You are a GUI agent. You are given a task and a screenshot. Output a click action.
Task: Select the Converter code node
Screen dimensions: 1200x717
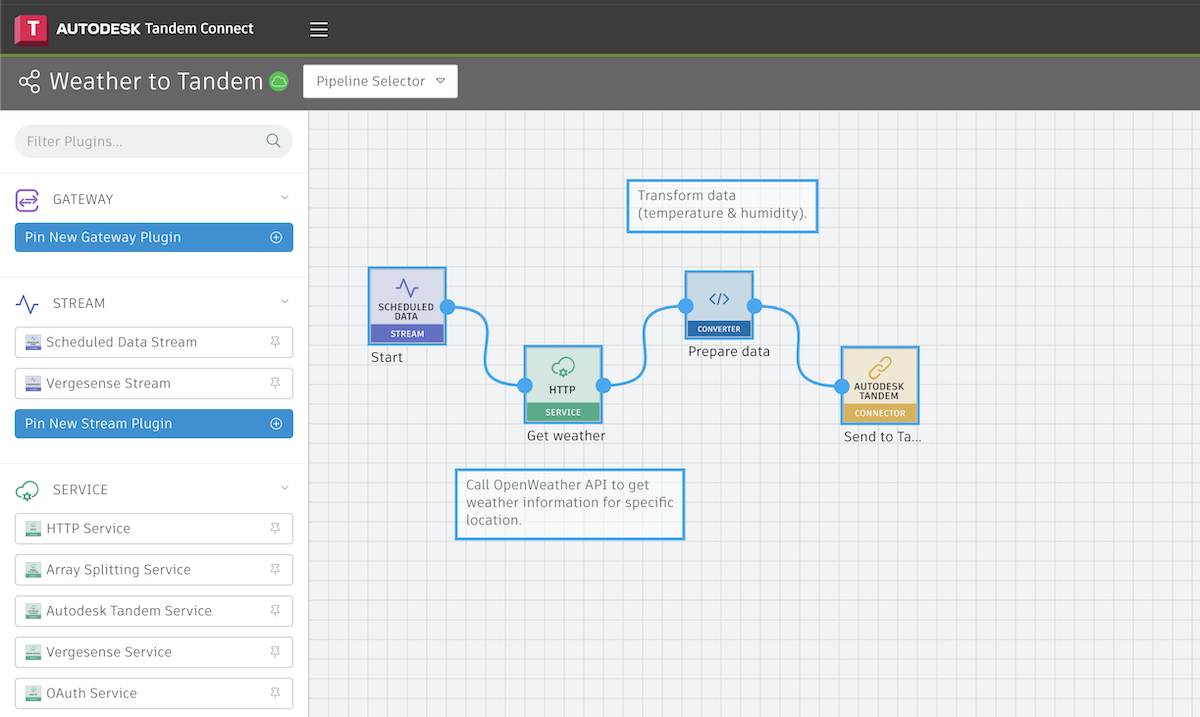(719, 305)
